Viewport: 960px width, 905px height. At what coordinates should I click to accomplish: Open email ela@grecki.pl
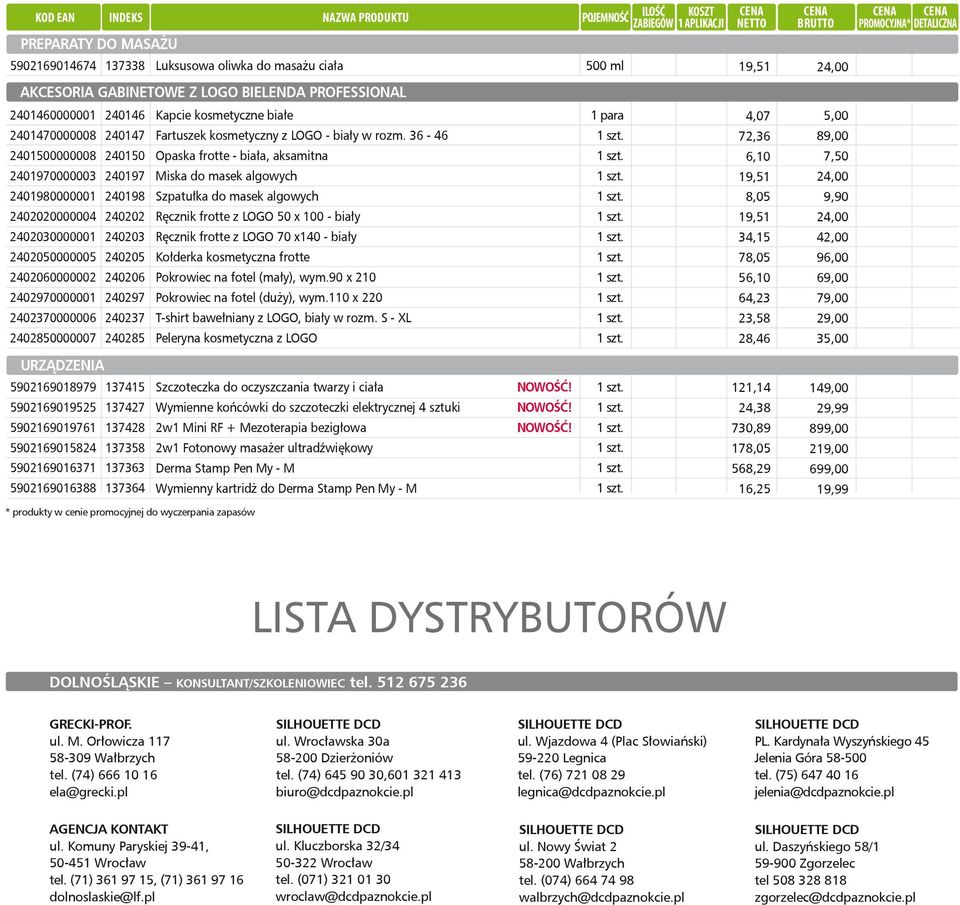[x=89, y=792]
